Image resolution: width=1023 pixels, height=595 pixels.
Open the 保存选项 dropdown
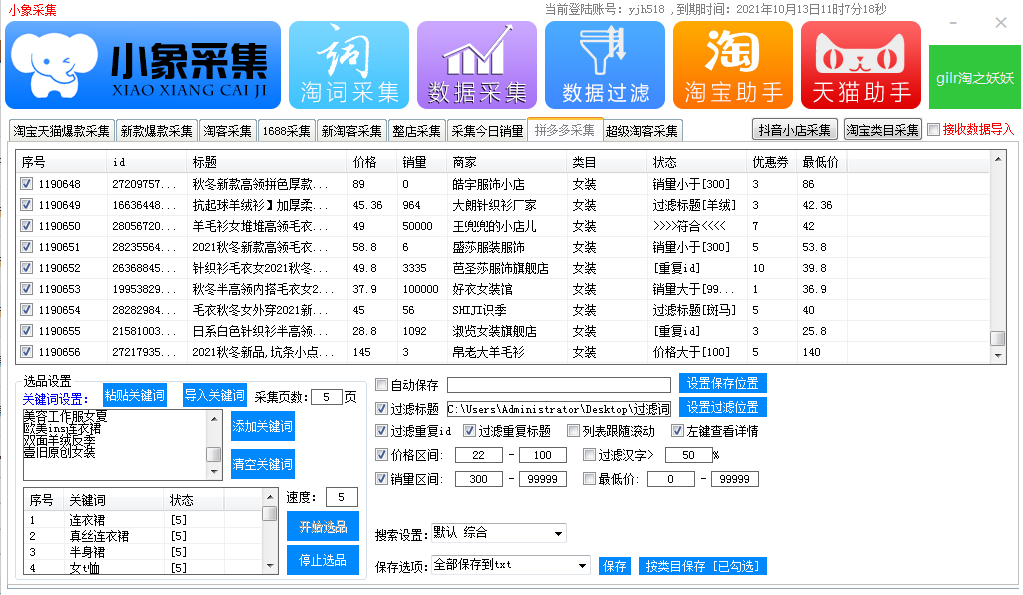pyautogui.click(x=511, y=565)
